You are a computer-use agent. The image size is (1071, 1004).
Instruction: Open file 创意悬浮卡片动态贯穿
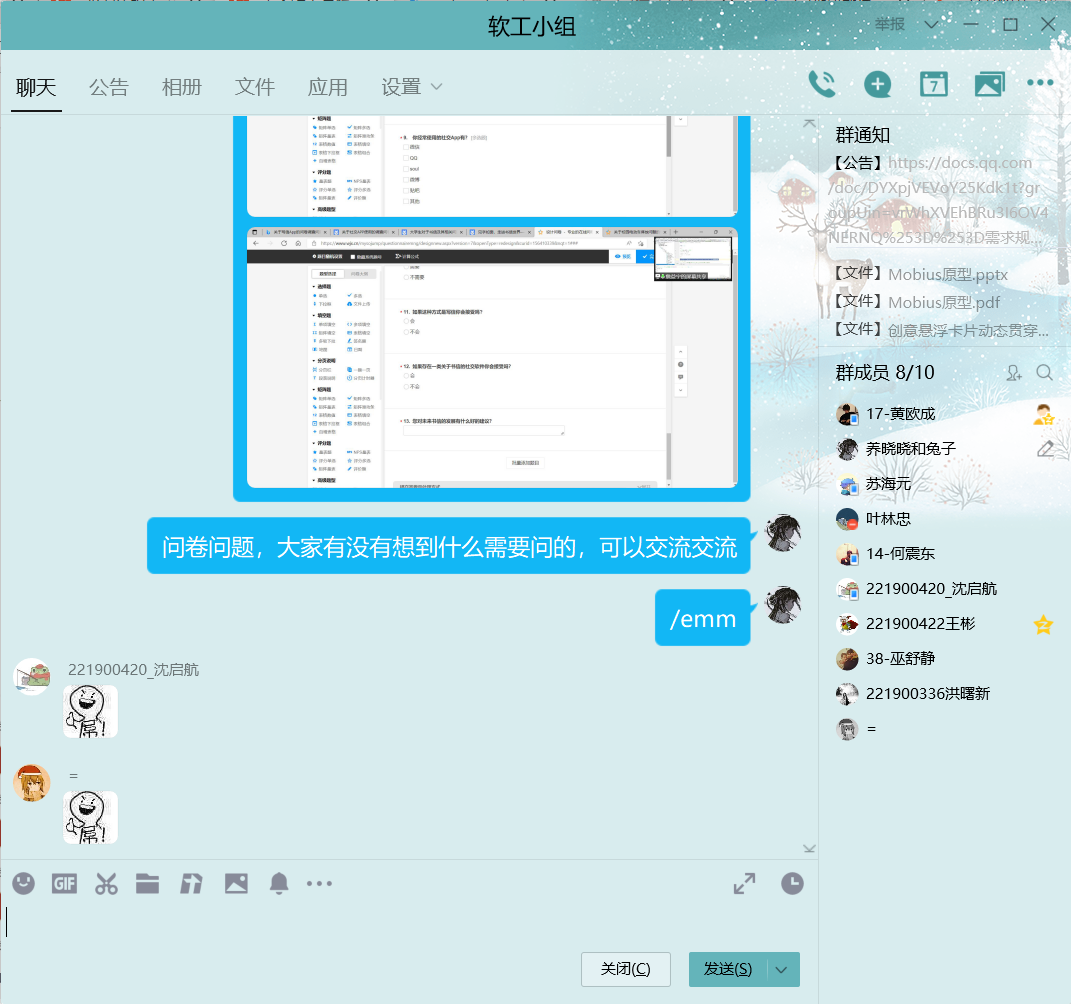click(x=969, y=331)
